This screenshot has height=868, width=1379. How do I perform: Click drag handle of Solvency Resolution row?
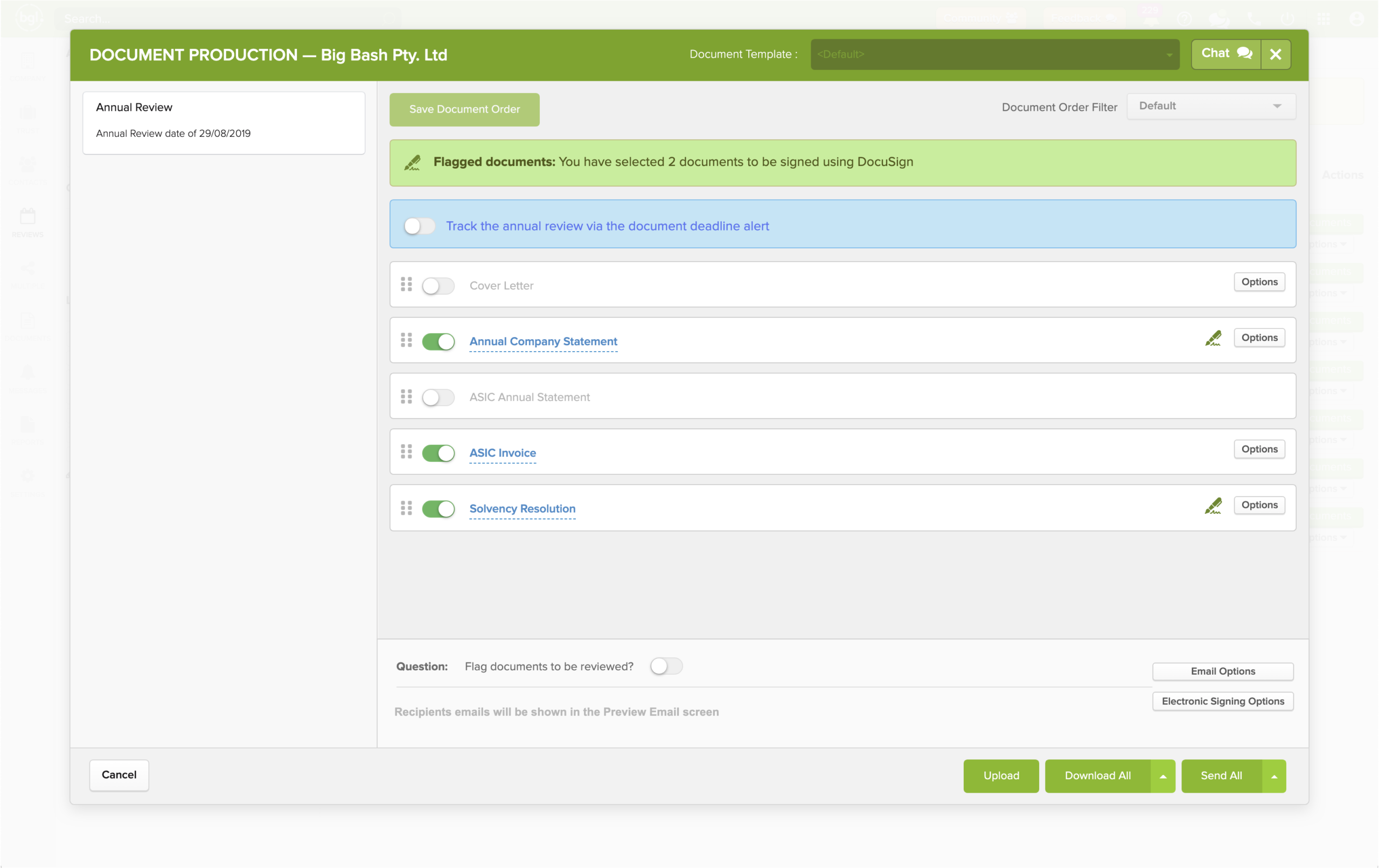406,508
